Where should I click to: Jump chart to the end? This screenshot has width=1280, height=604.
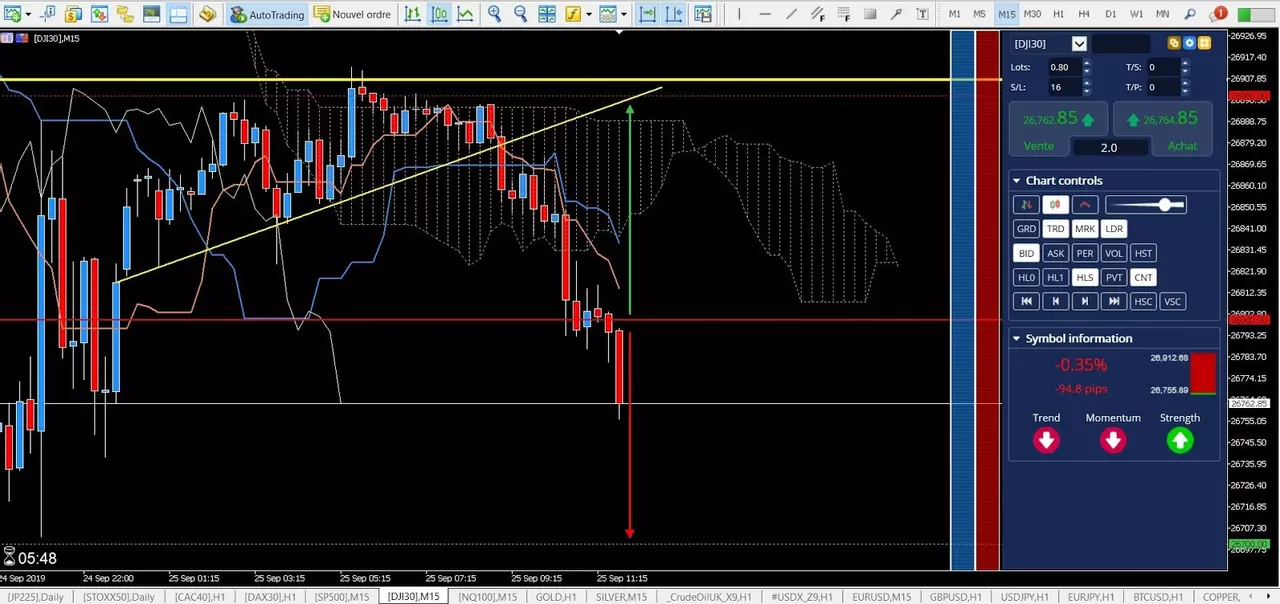1114,301
